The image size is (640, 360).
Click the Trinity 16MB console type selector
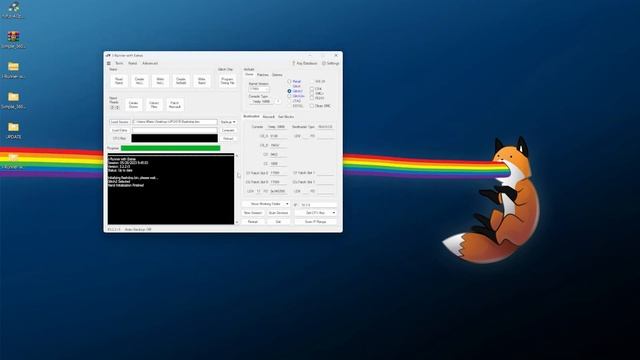point(262,101)
